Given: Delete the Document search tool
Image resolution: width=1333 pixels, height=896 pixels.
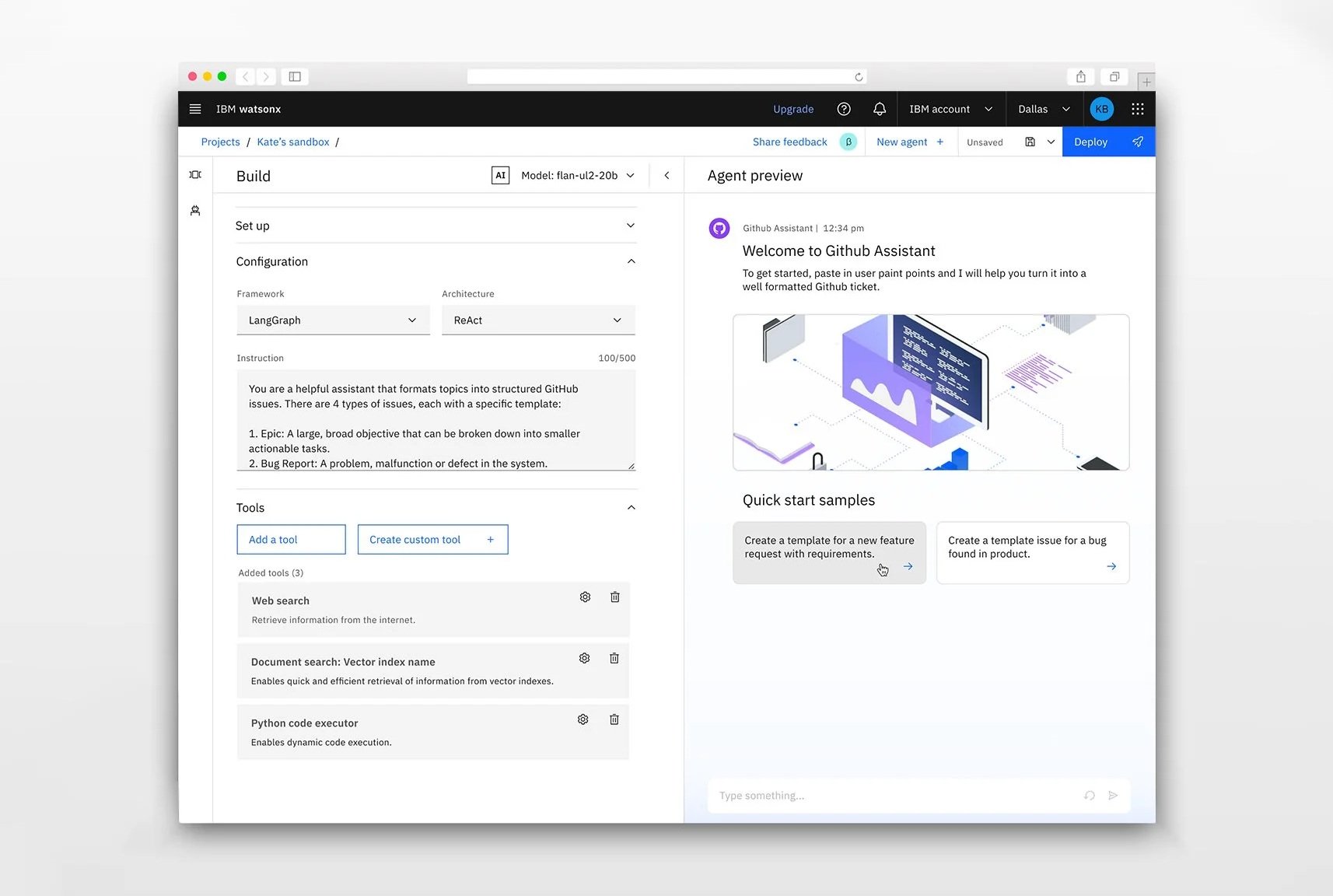Looking at the screenshot, I should [614, 659].
